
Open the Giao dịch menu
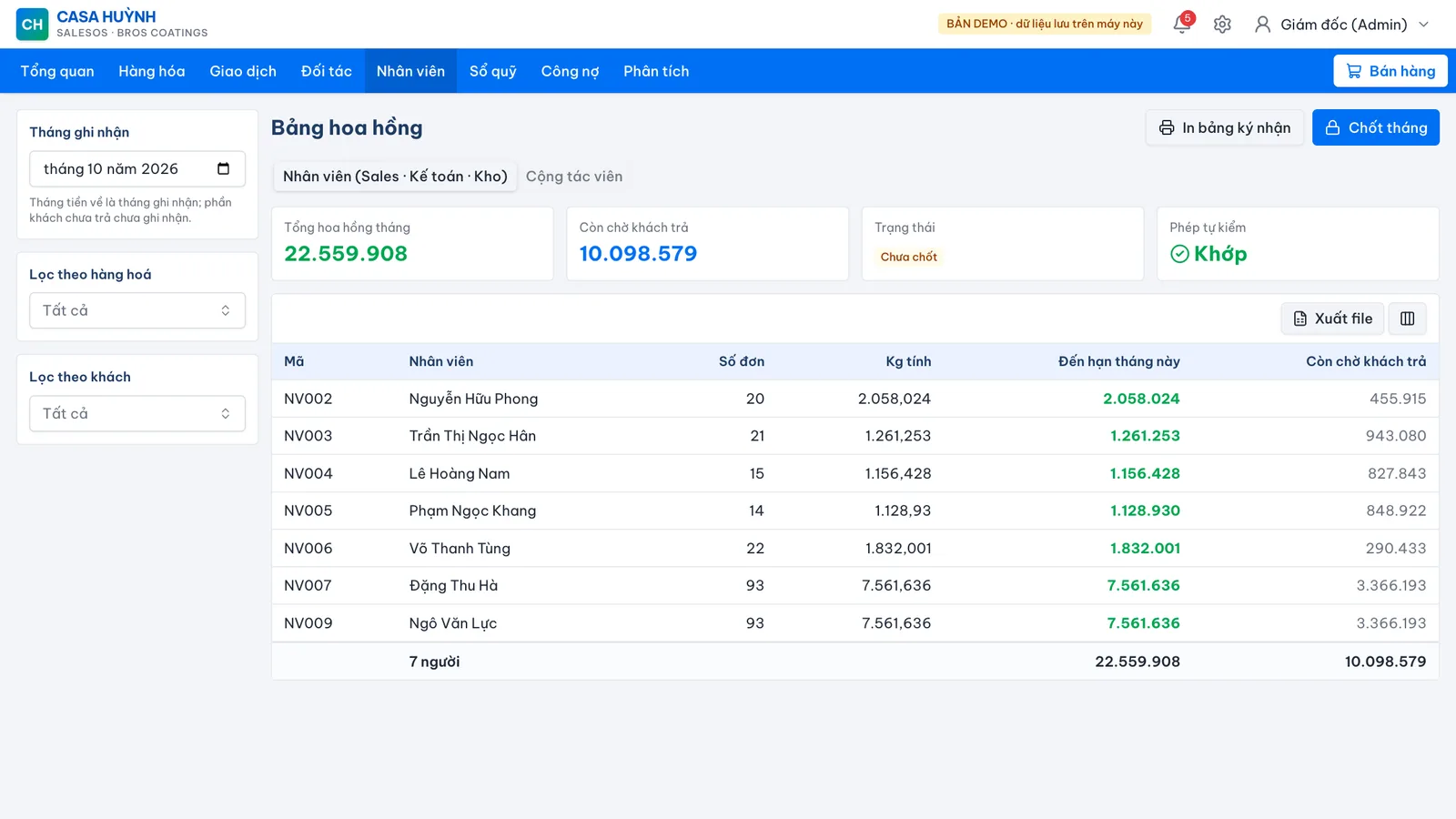[243, 71]
